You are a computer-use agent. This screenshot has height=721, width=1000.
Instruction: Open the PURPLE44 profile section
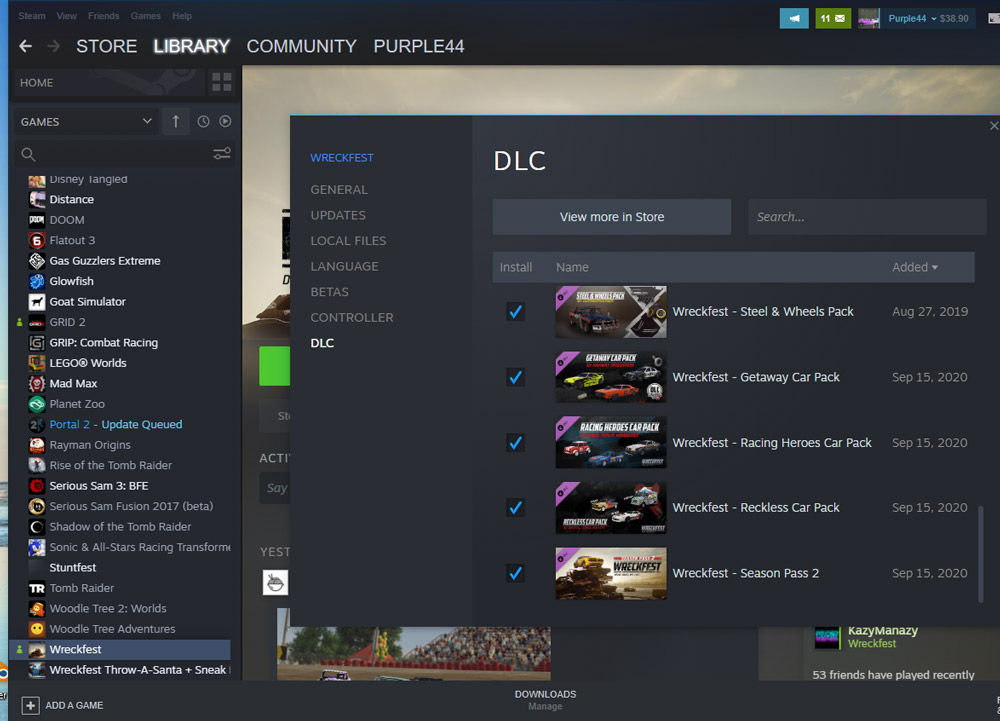point(418,46)
